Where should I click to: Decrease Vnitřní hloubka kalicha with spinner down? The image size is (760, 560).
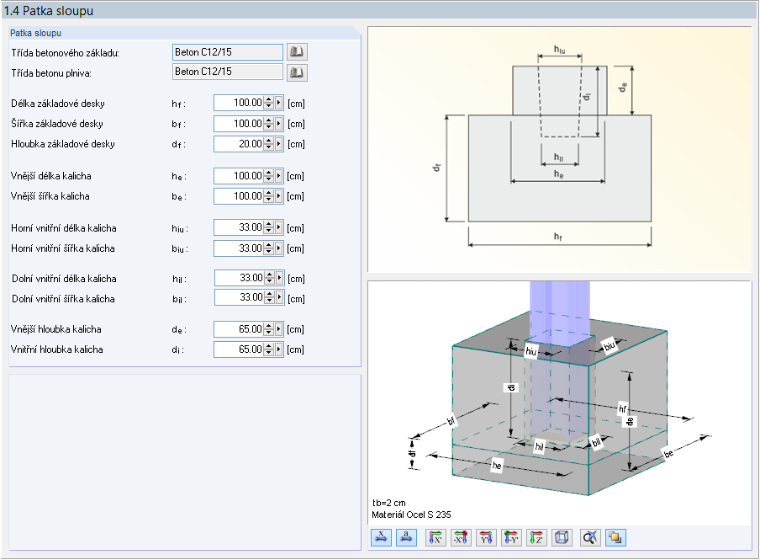(x=269, y=352)
